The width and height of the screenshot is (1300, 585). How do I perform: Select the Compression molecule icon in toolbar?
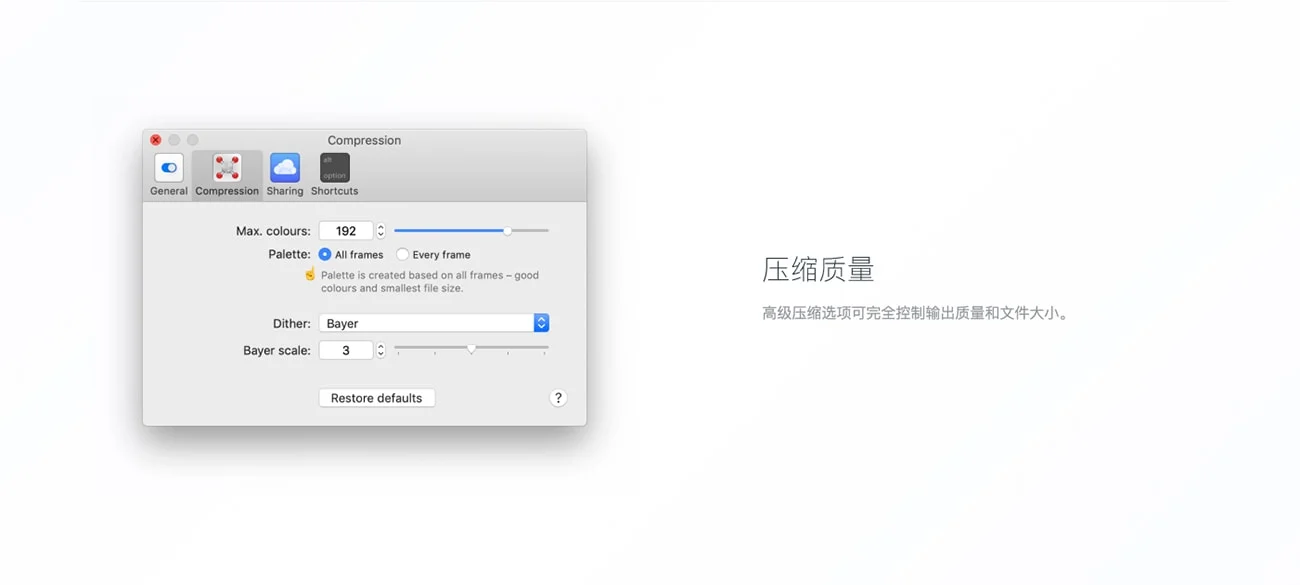227,168
